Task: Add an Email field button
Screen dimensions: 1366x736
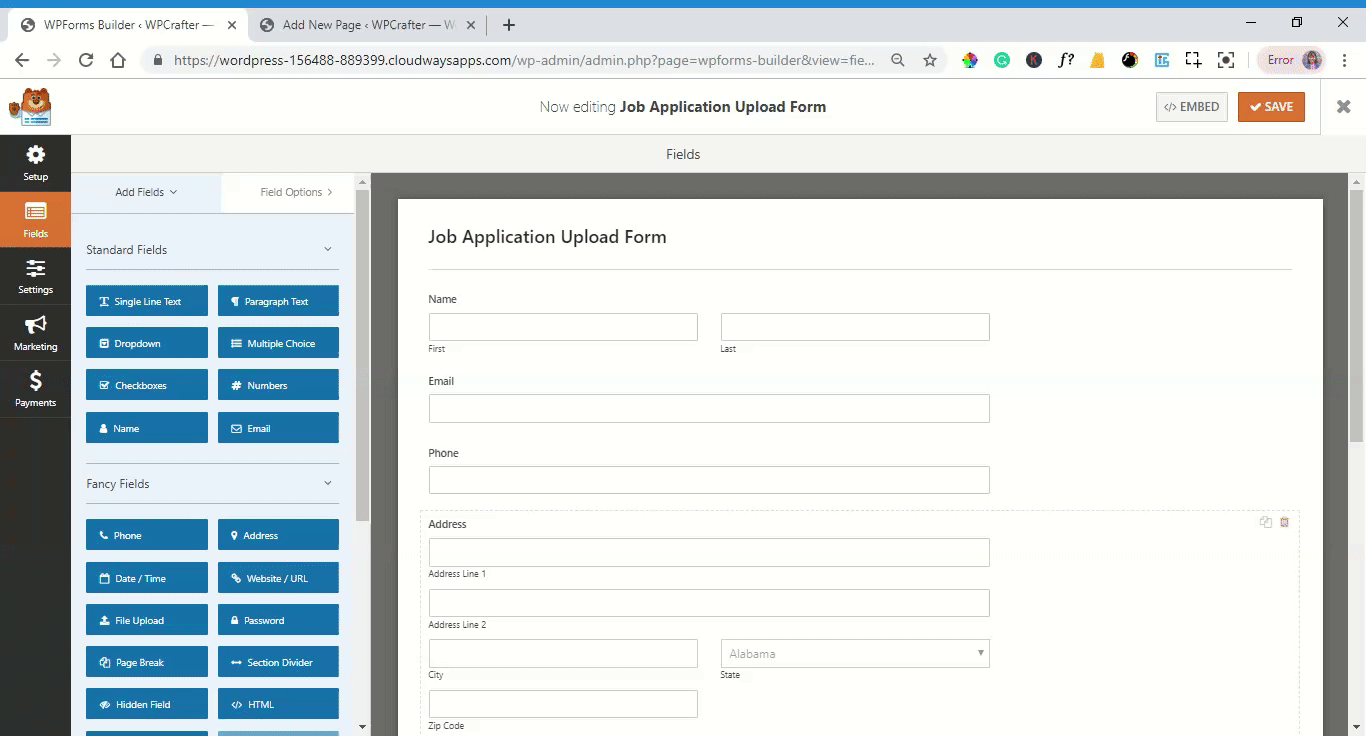Action: 278,428
